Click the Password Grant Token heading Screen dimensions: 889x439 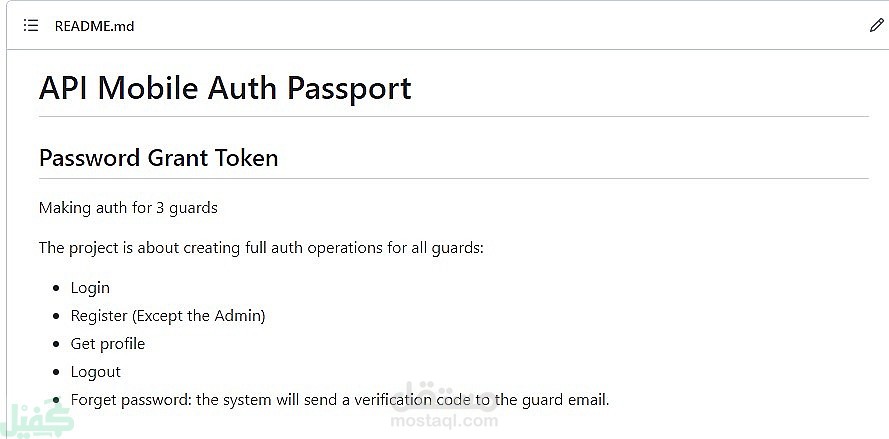click(159, 158)
